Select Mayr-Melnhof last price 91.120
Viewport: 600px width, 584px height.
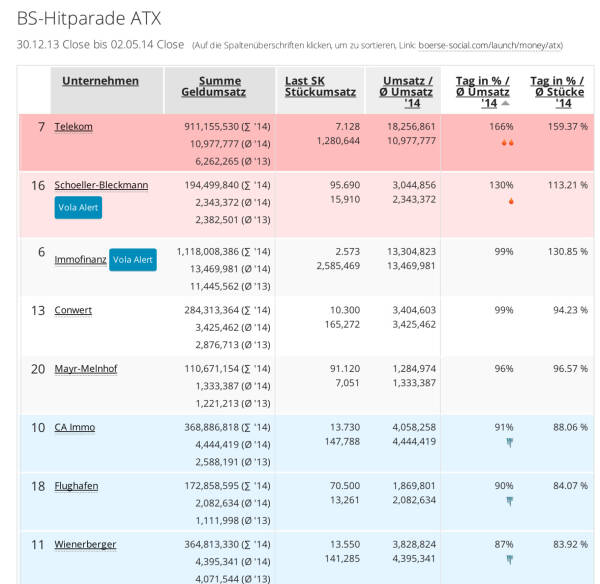pos(345,369)
